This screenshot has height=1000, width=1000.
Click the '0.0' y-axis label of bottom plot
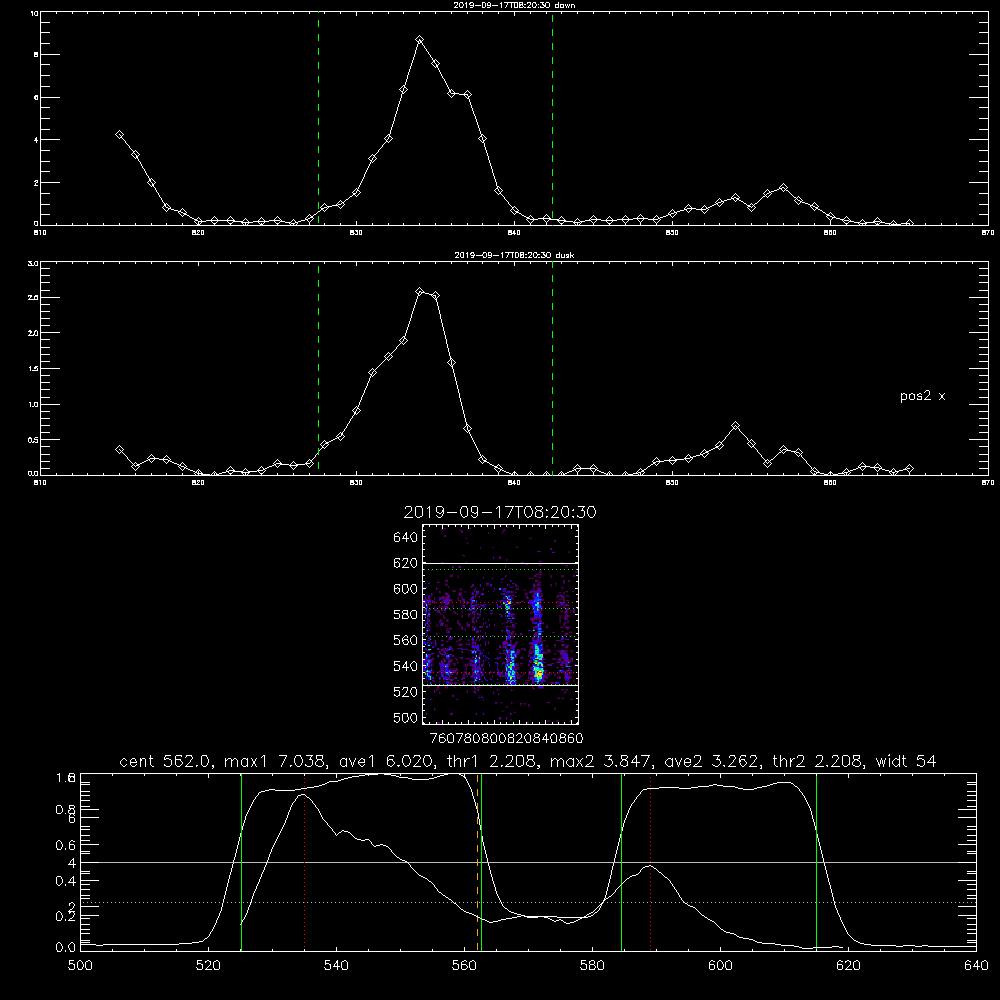[65, 948]
